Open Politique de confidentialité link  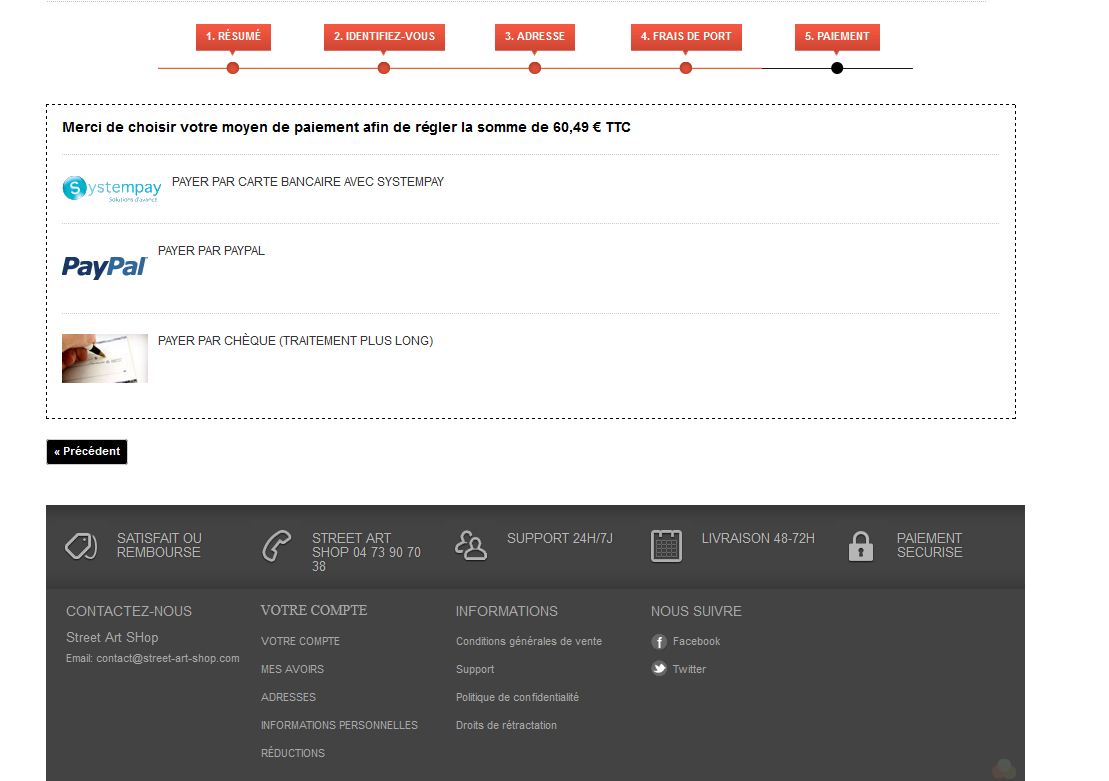[x=518, y=697]
